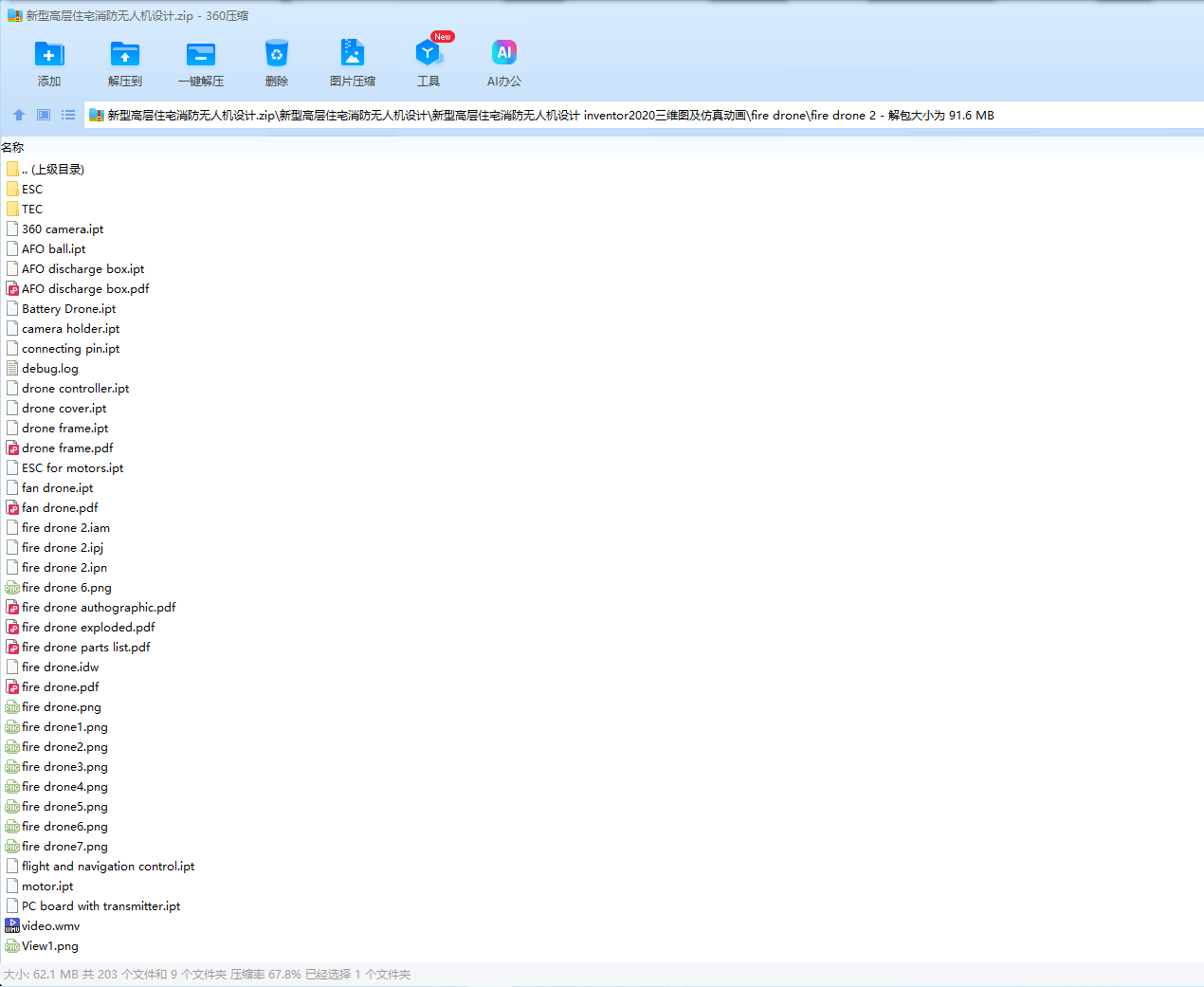The image size is (1204, 987).
Task: Click image icon of View1.png
Action: click(x=12, y=946)
